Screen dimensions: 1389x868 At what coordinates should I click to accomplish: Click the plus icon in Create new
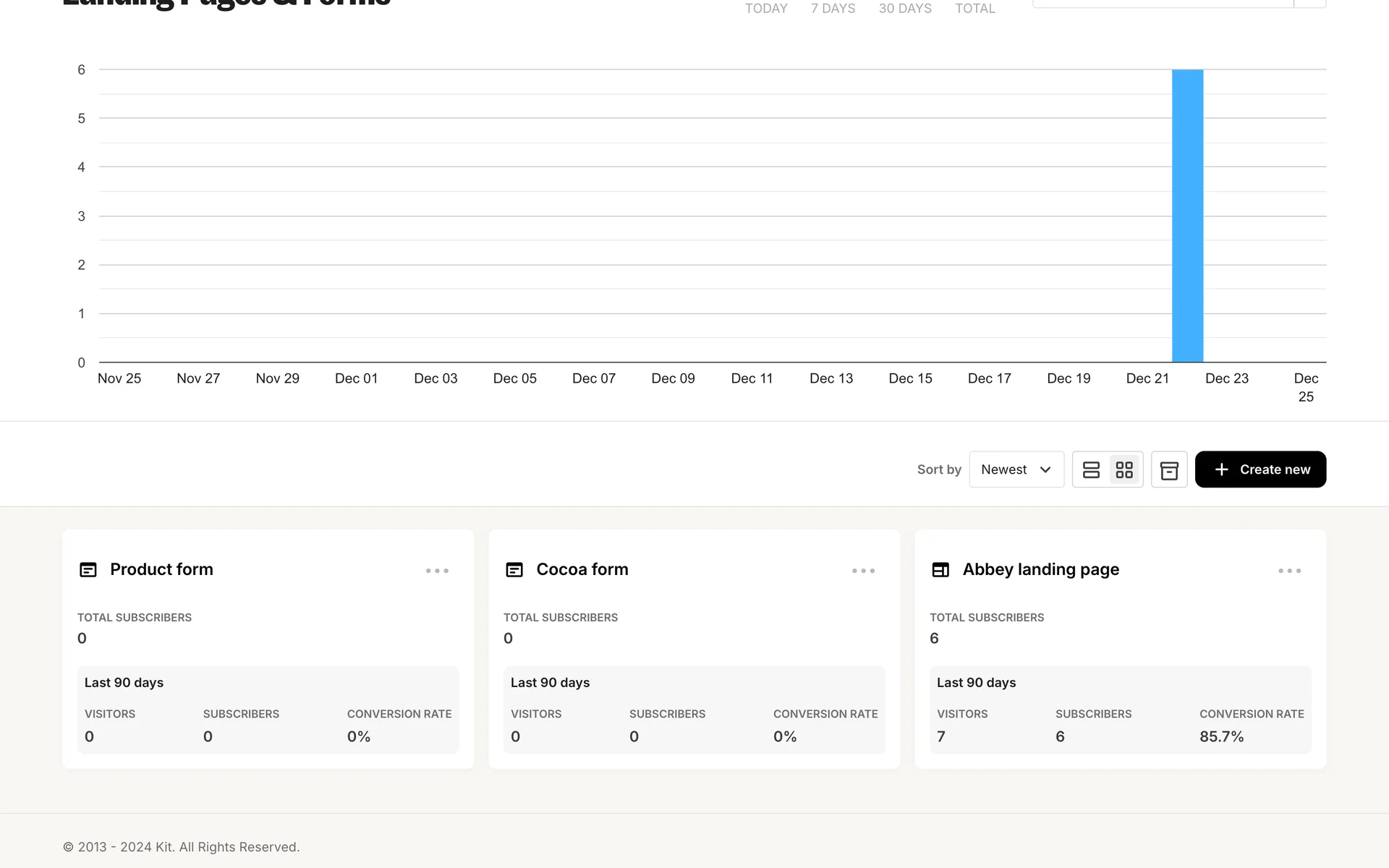coord(1222,469)
